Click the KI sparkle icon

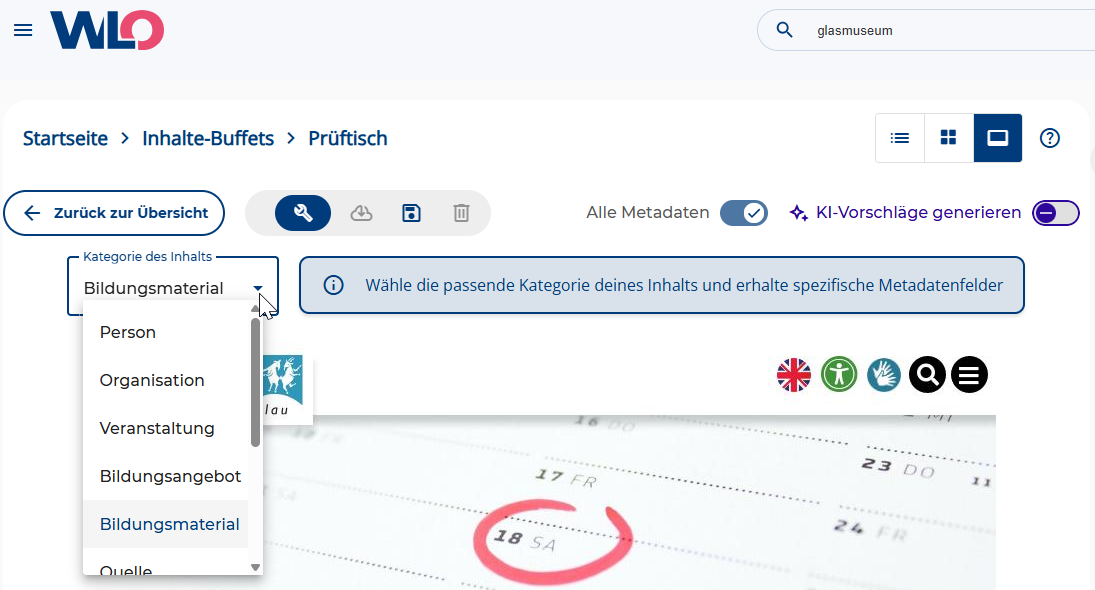pyautogui.click(x=799, y=213)
